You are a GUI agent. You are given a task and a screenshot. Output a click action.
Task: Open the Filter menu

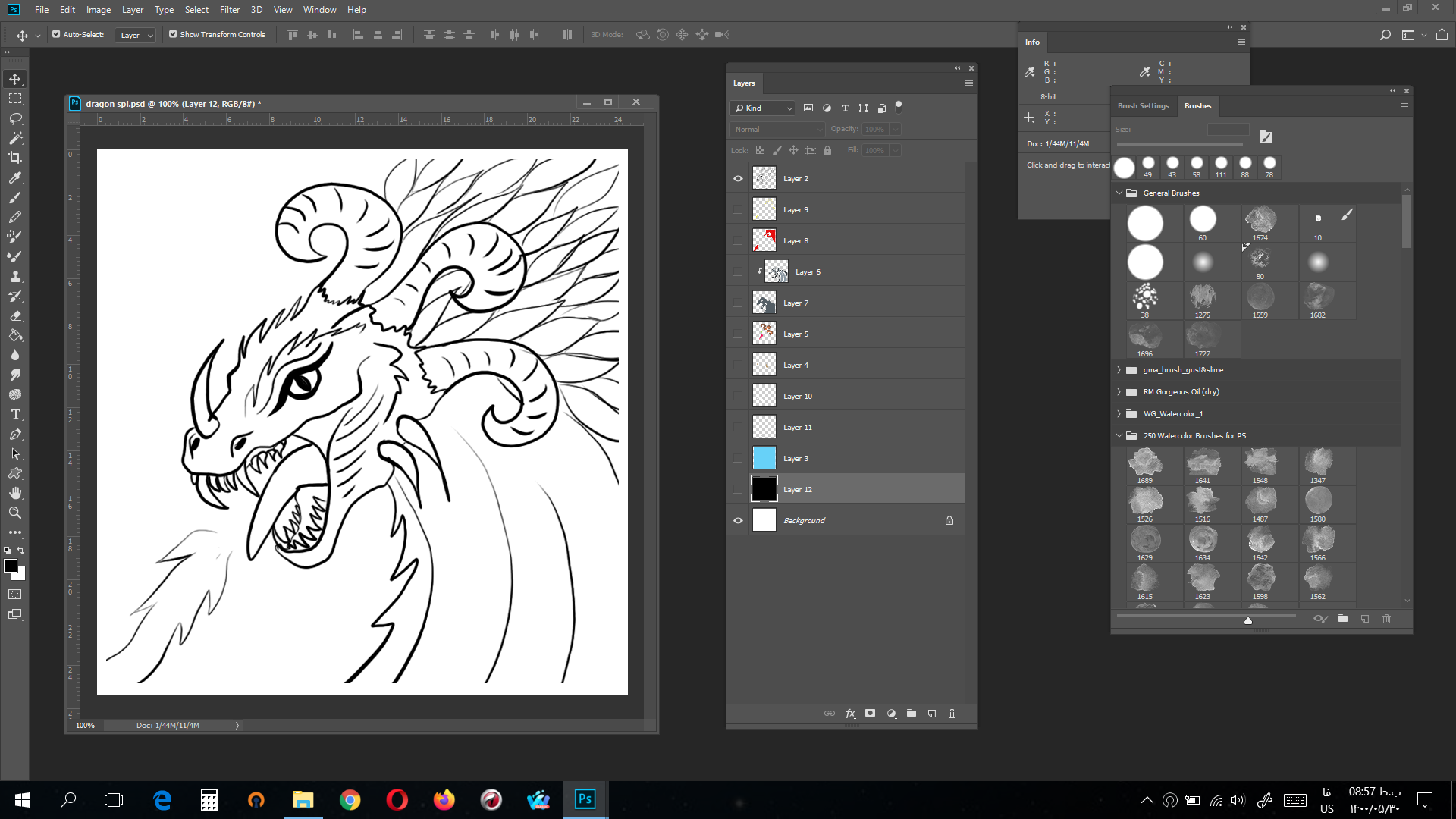tap(230, 10)
